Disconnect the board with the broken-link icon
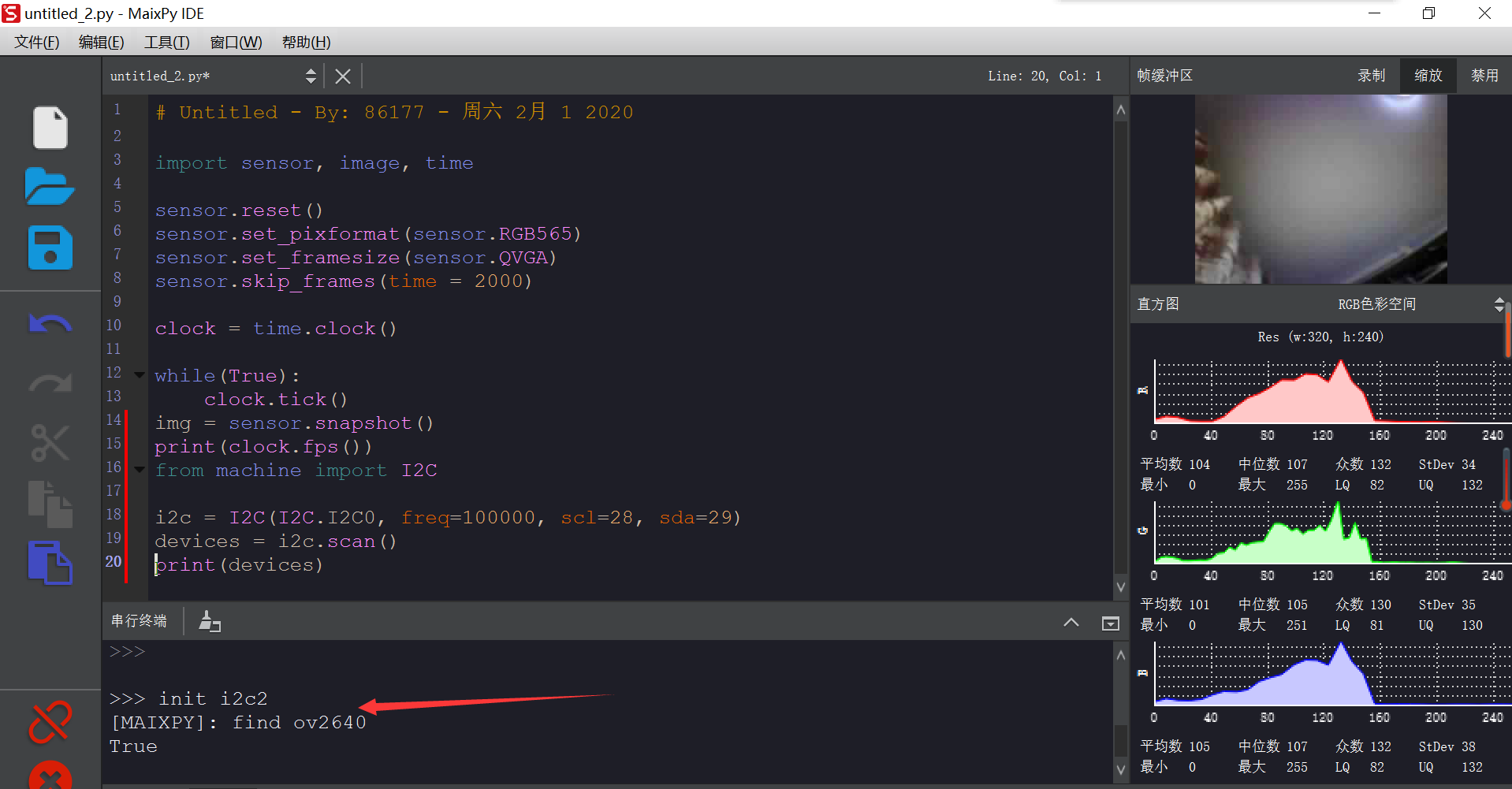Screen dimensions: 1512x789 tap(49, 722)
